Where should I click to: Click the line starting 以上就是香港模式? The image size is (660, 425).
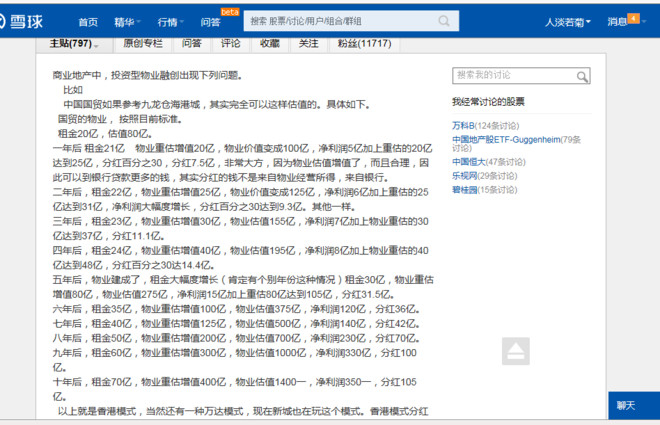(243, 411)
